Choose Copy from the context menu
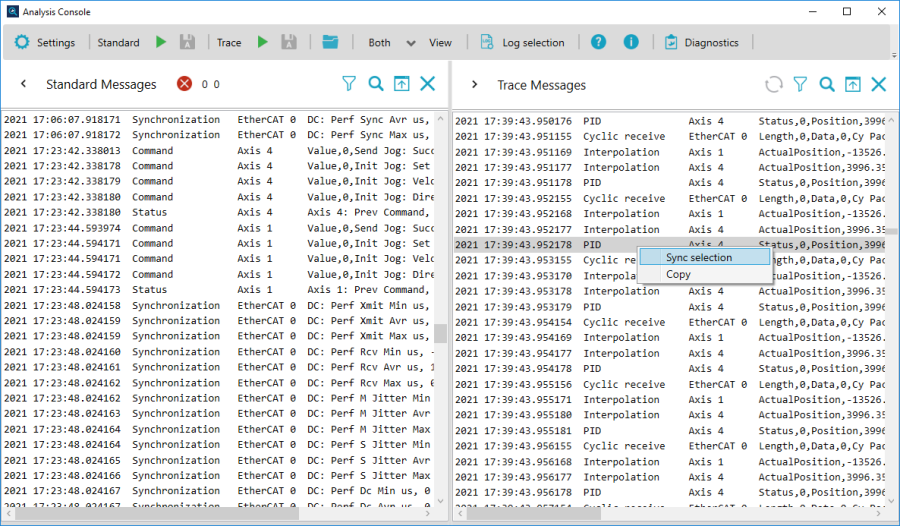Viewport: 900px width, 526px height. pos(678,274)
